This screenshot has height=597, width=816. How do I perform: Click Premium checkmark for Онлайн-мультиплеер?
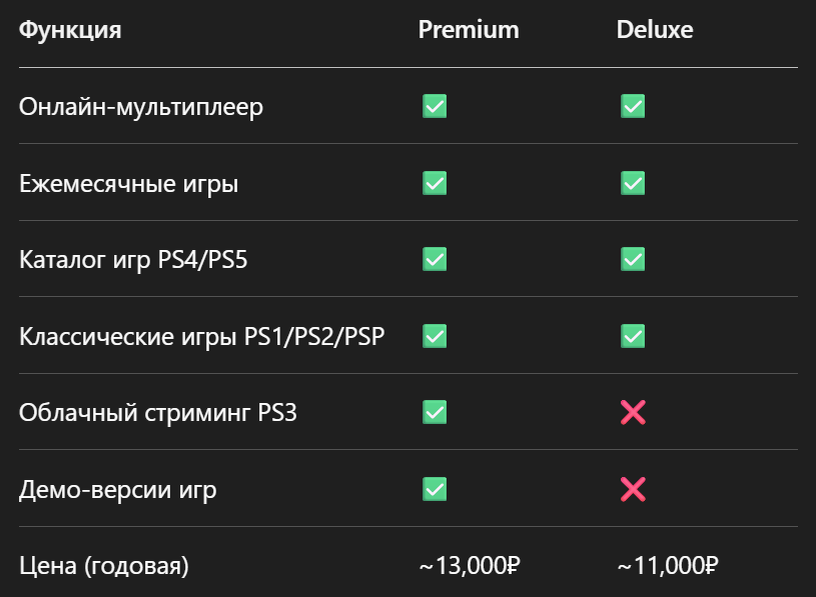point(435,106)
